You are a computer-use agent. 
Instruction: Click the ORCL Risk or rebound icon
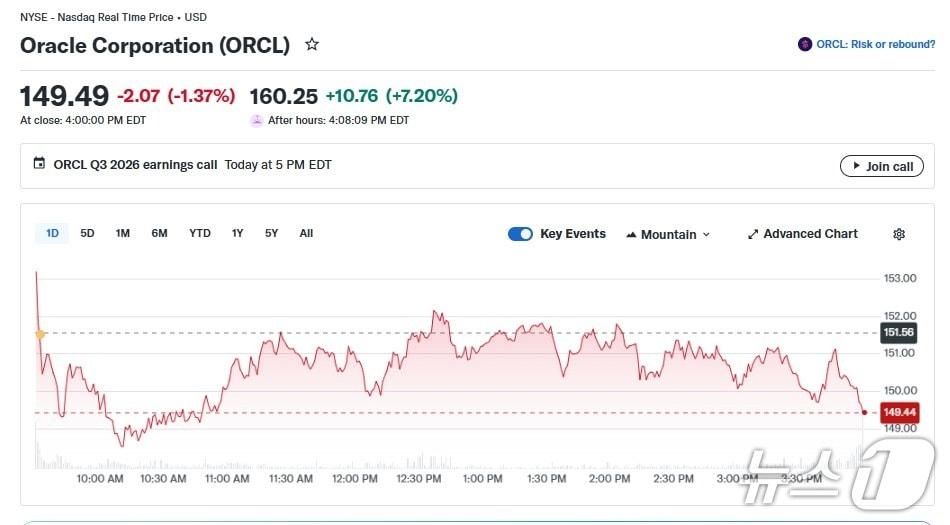[x=805, y=44]
